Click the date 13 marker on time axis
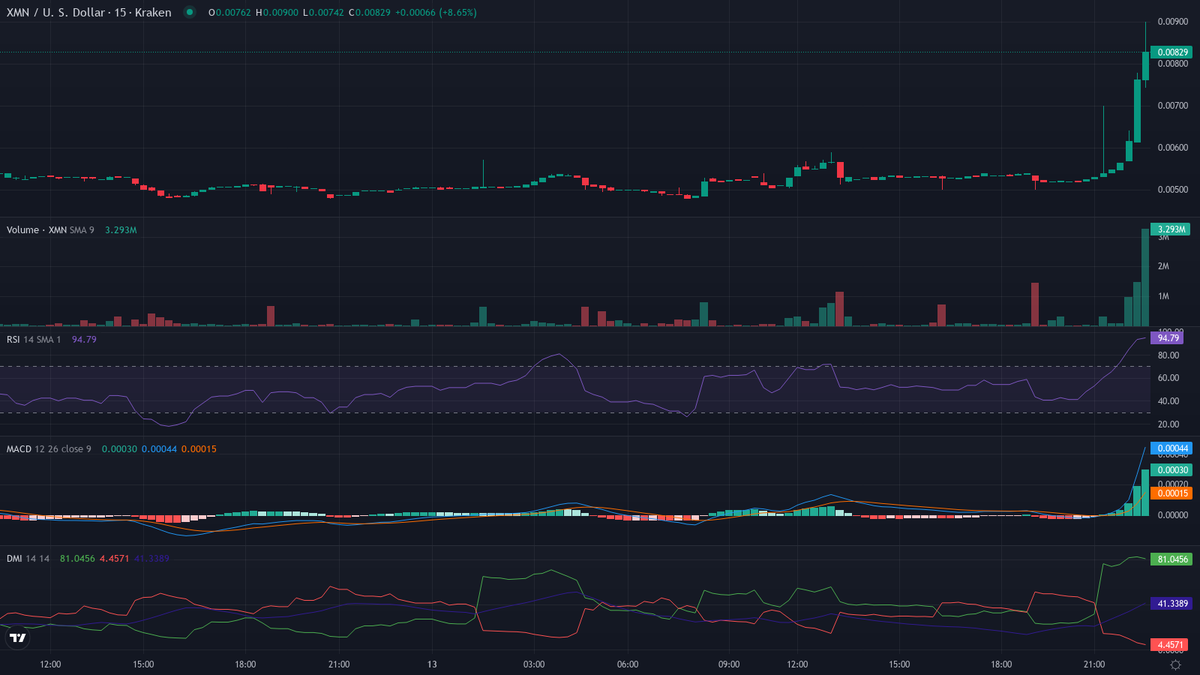The height and width of the screenshot is (675, 1200). pyautogui.click(x=432, y=664)
